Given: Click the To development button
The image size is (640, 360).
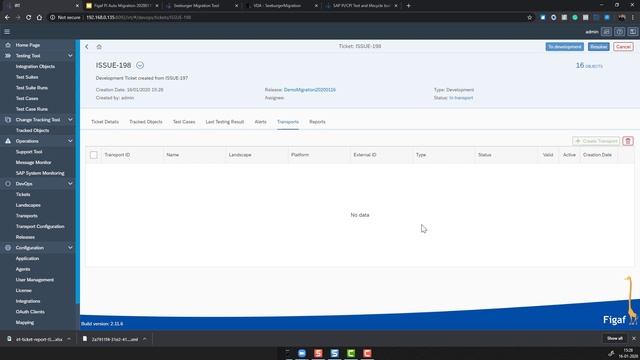Looking at the screenshot, I should (564, 47).
